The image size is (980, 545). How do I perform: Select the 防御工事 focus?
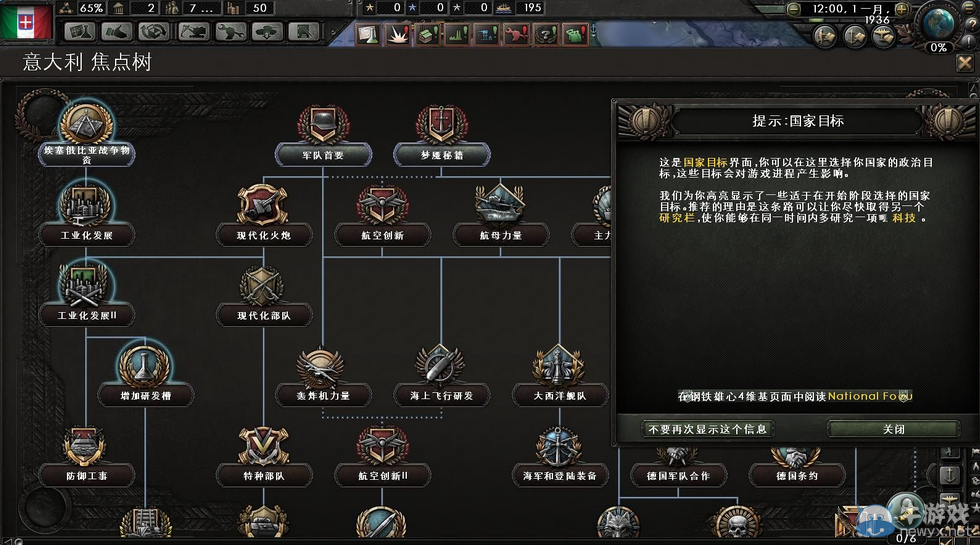(86, 446)
